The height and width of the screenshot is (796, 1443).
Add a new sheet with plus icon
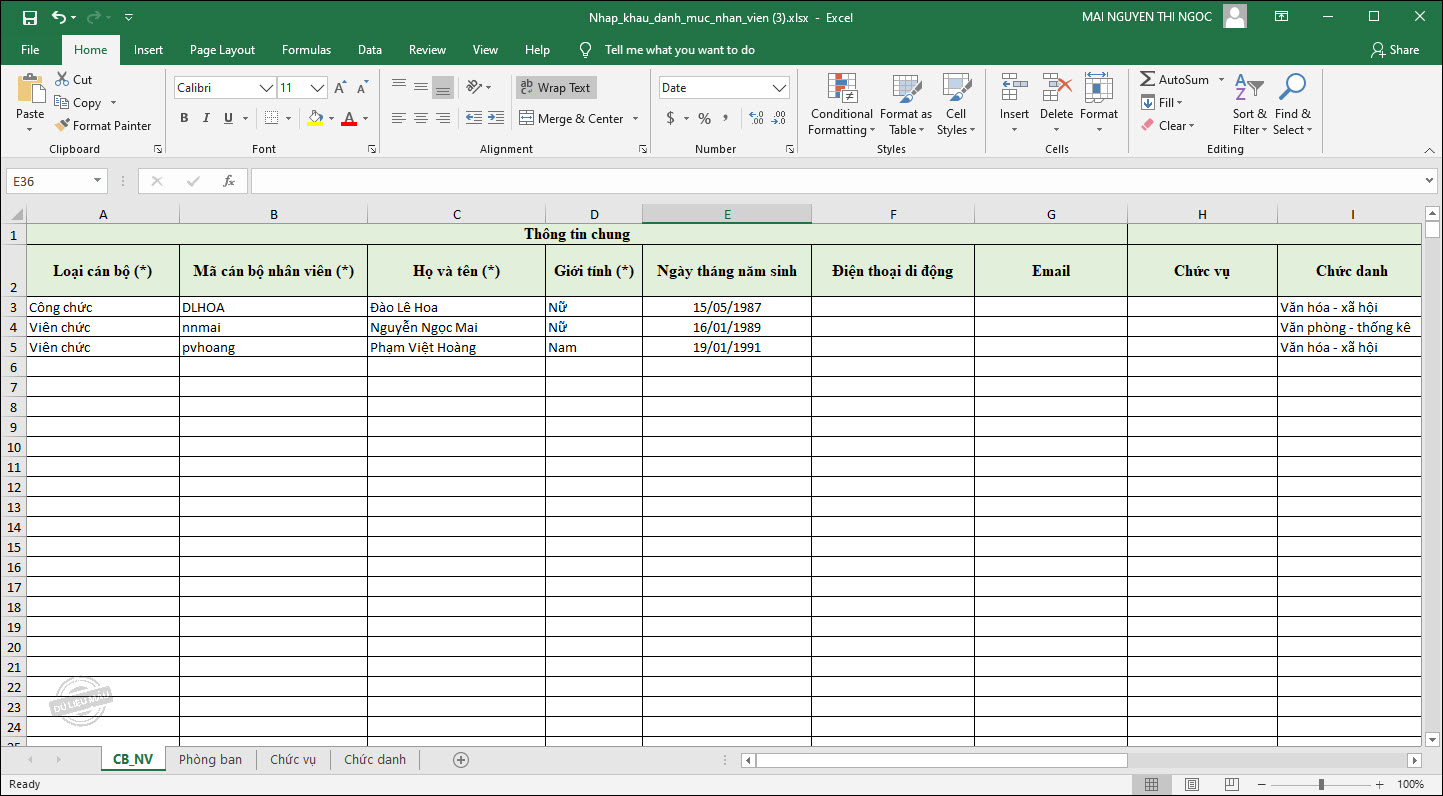[461, 760]
